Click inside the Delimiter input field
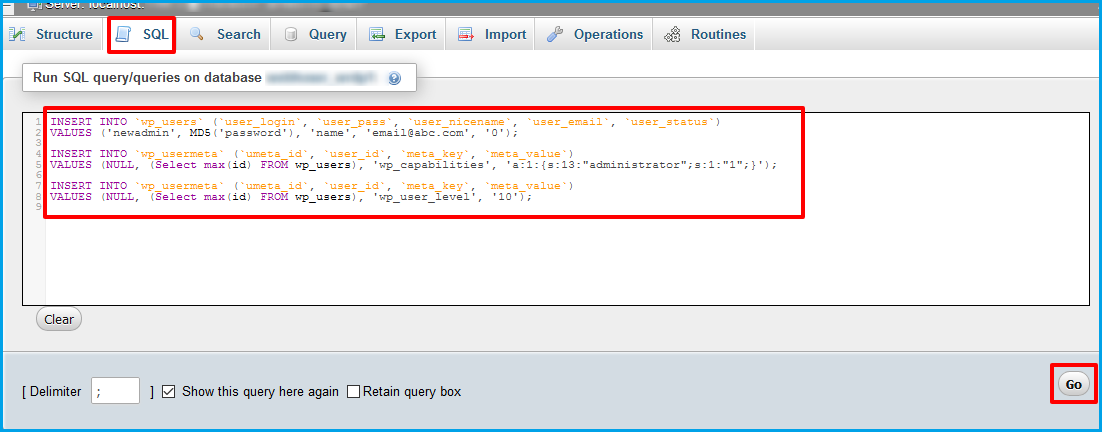This screenshot has width=1102, height=432. click(x=115, y=391)
